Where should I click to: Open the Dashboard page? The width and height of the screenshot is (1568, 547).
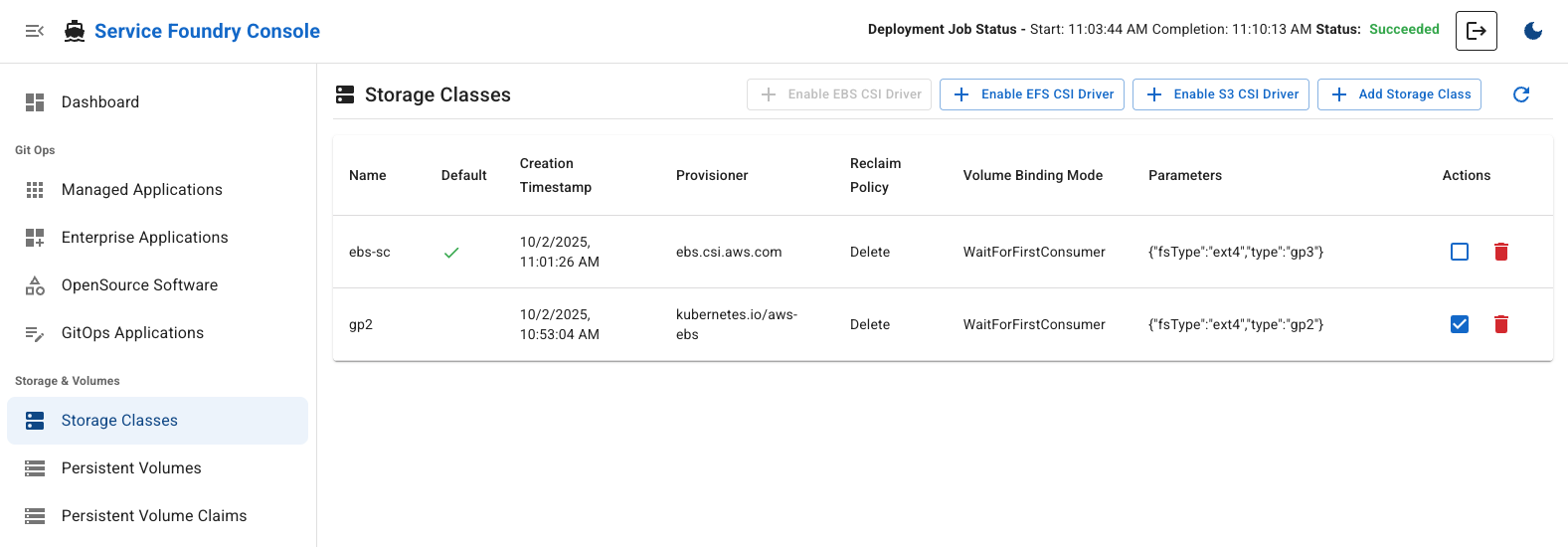pyautogui.click(x=99, y=102)
